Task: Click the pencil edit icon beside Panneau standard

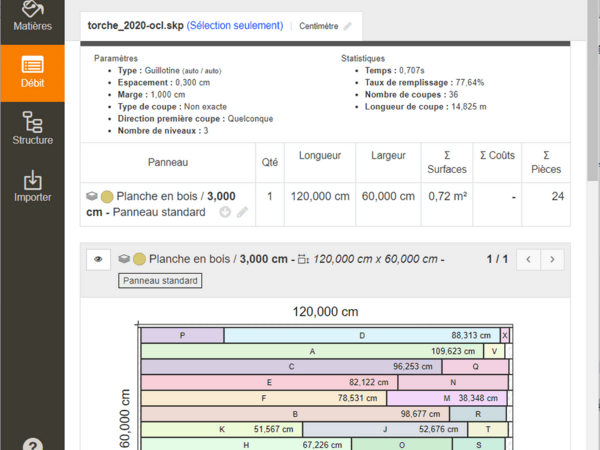Action: click(242, 212)
